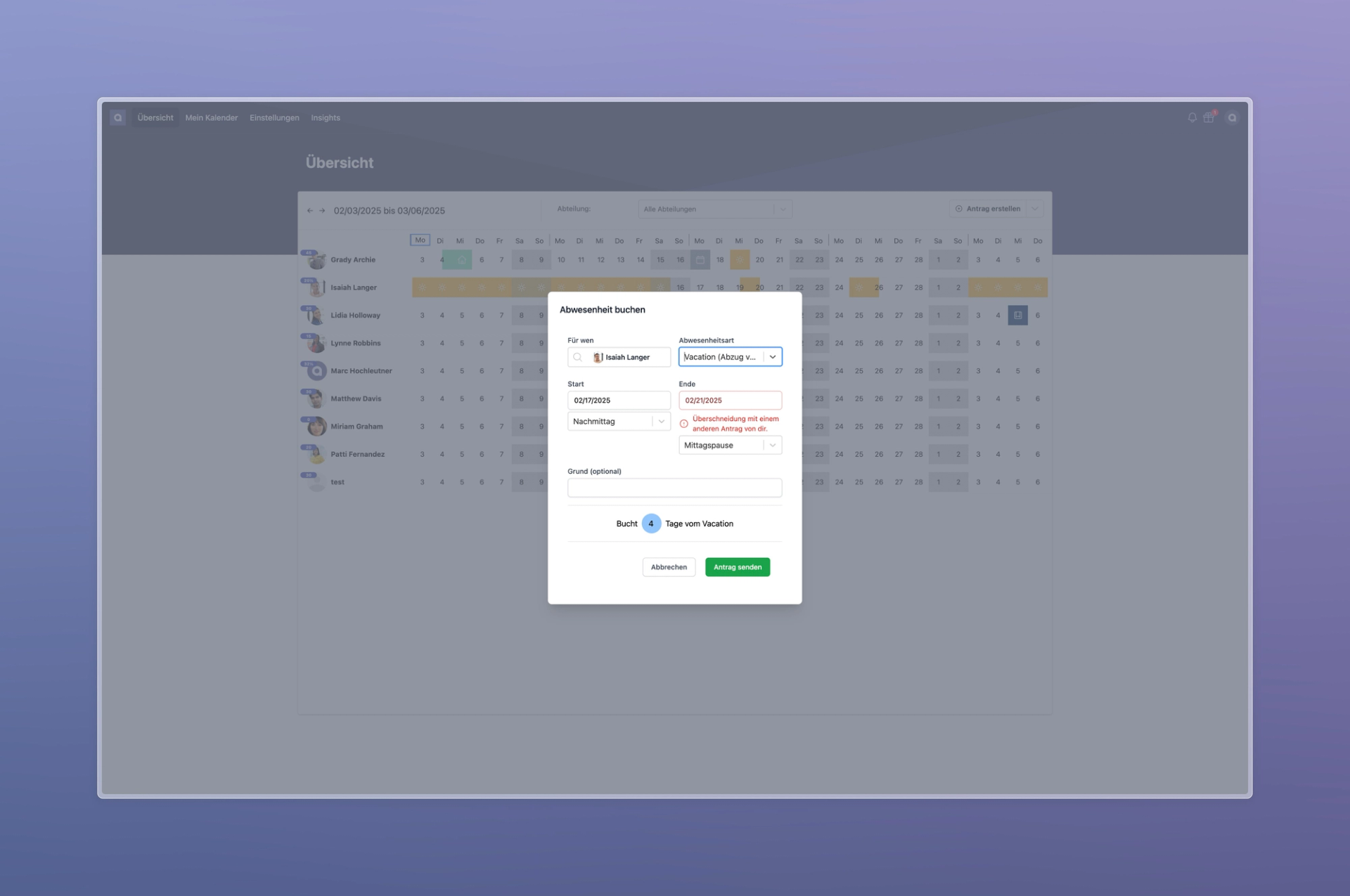Screen dimensions: 1350x896
Task: Go to the next date range arrow
Action: point(322,210)
